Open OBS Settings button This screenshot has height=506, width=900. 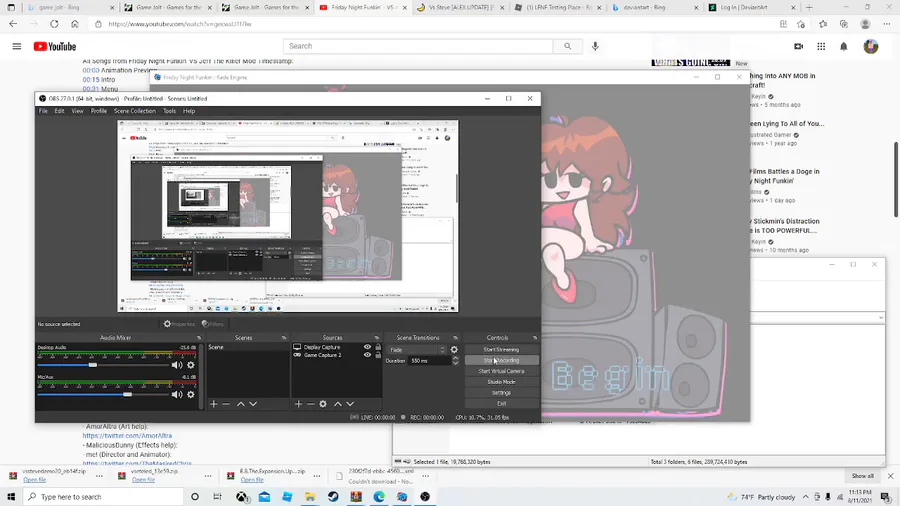[x=501, y=393]
